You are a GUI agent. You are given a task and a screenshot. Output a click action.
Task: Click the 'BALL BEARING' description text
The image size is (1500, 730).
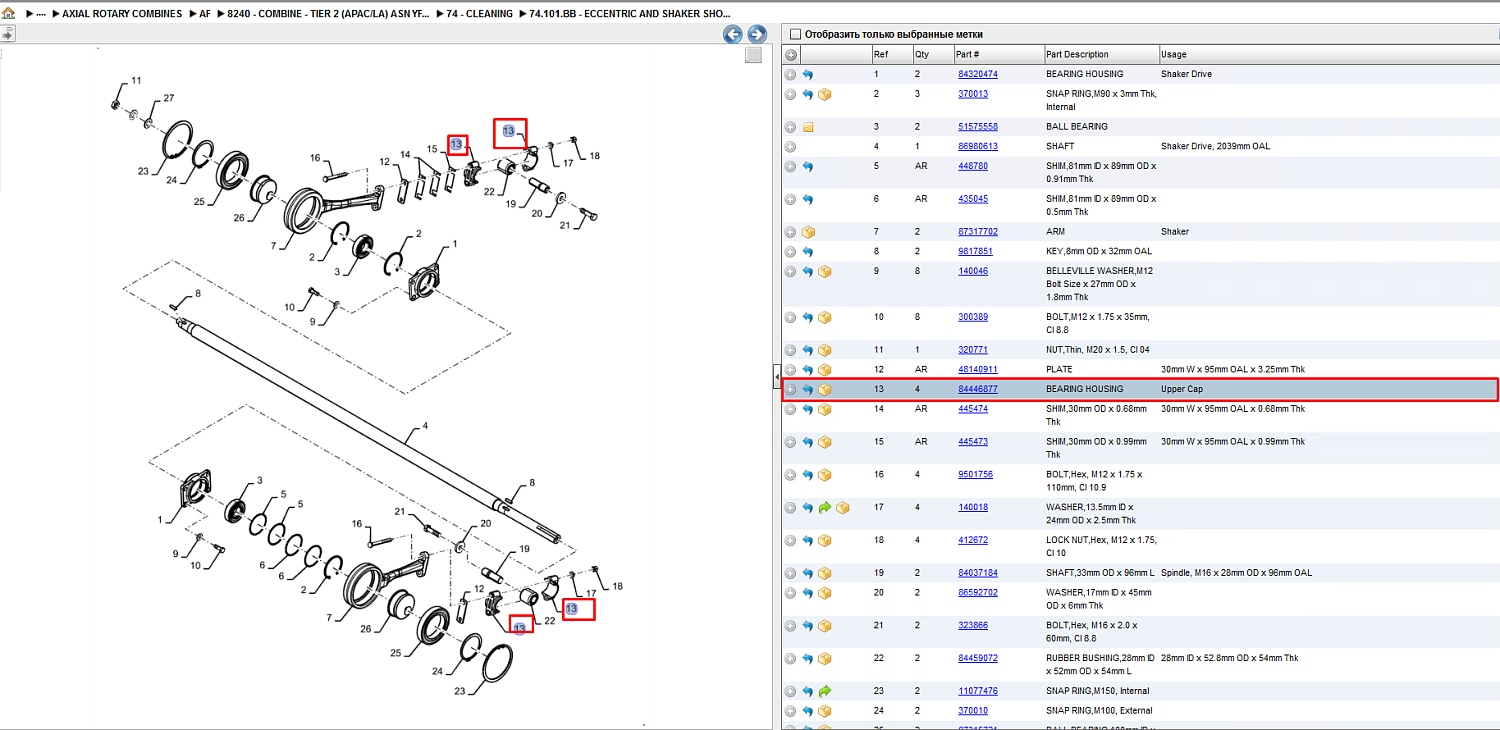tap(1077, 128)
